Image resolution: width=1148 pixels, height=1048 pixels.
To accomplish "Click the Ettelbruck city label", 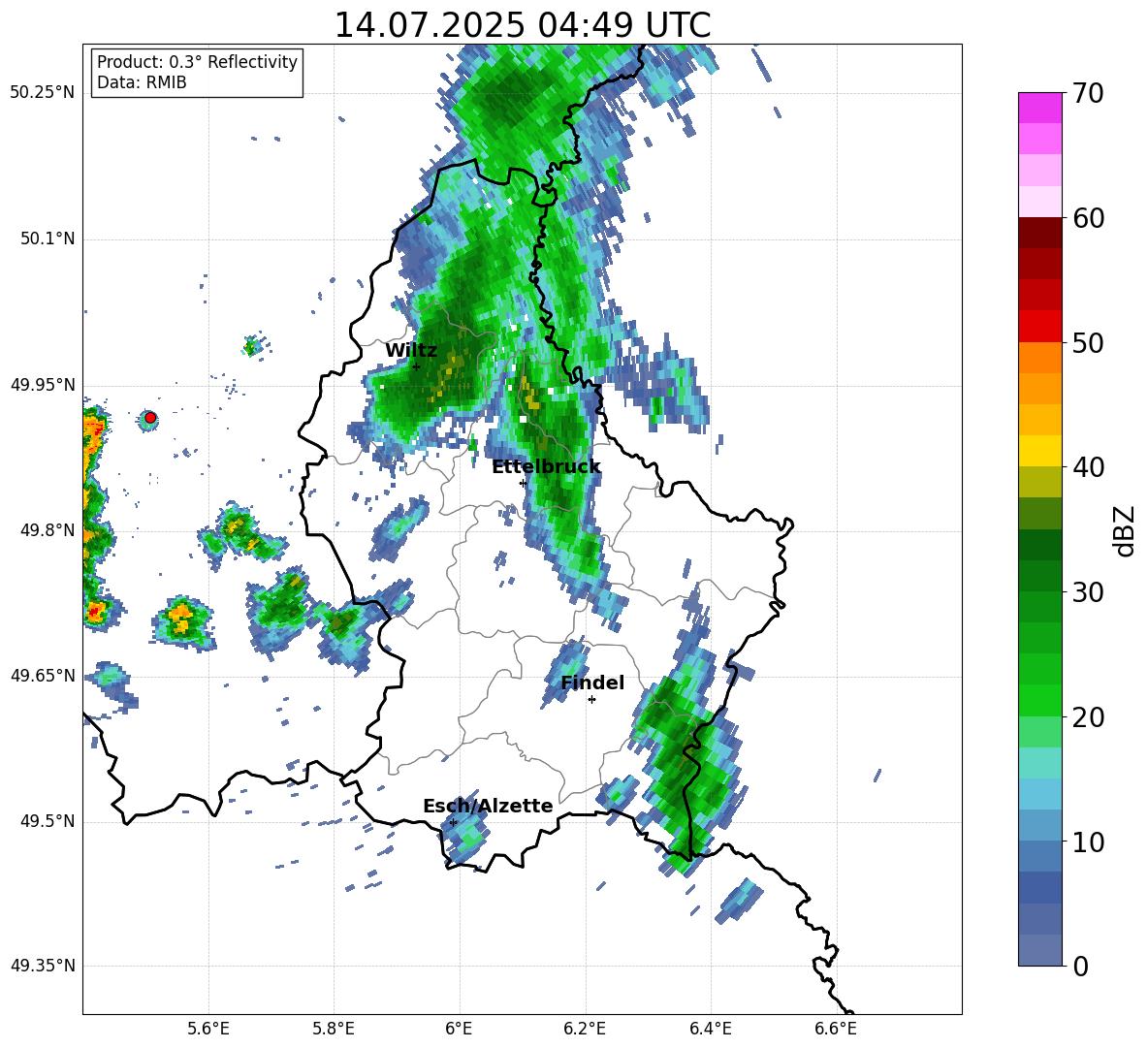I will 546,467.
